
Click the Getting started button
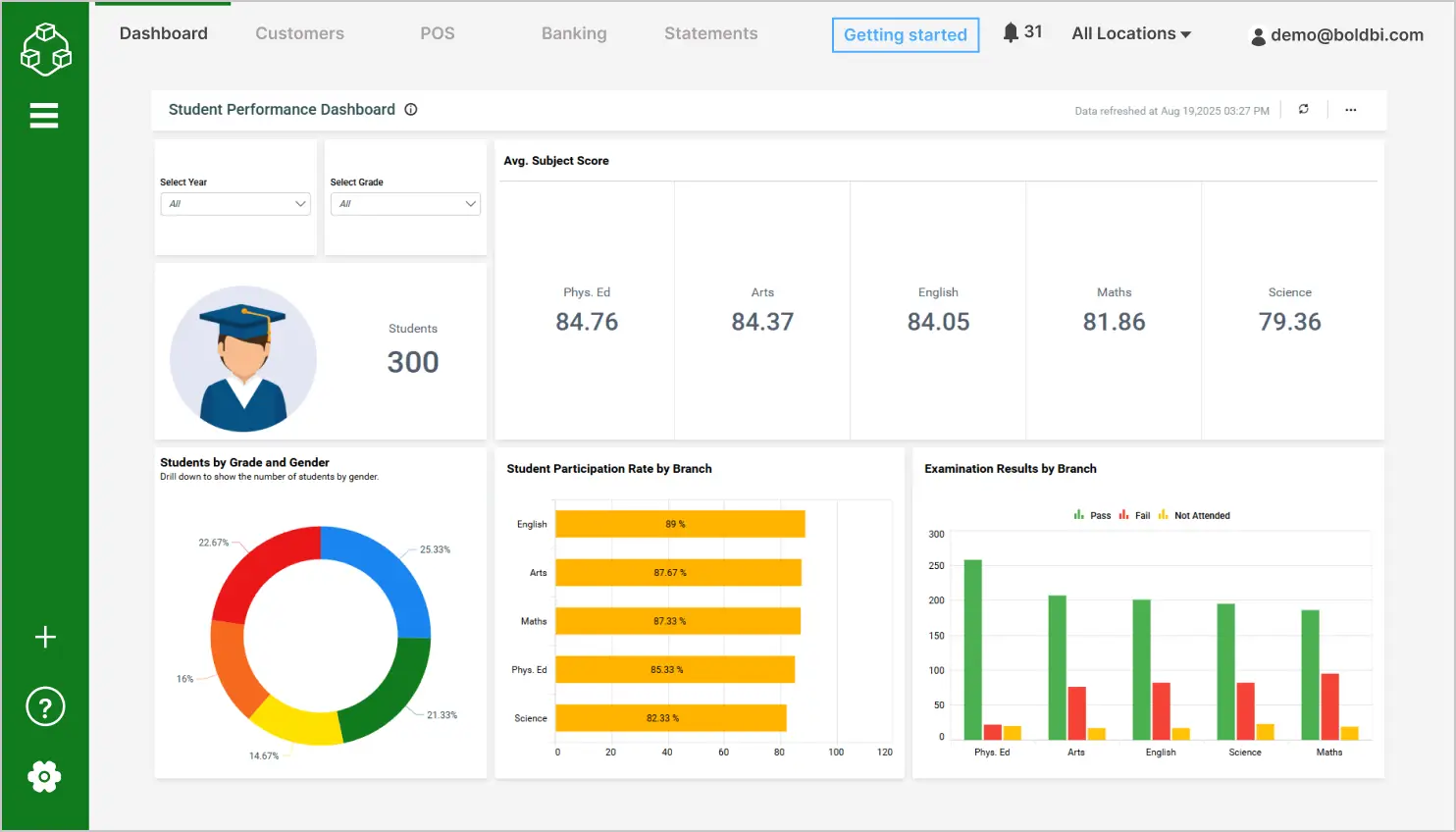(905, 34)
